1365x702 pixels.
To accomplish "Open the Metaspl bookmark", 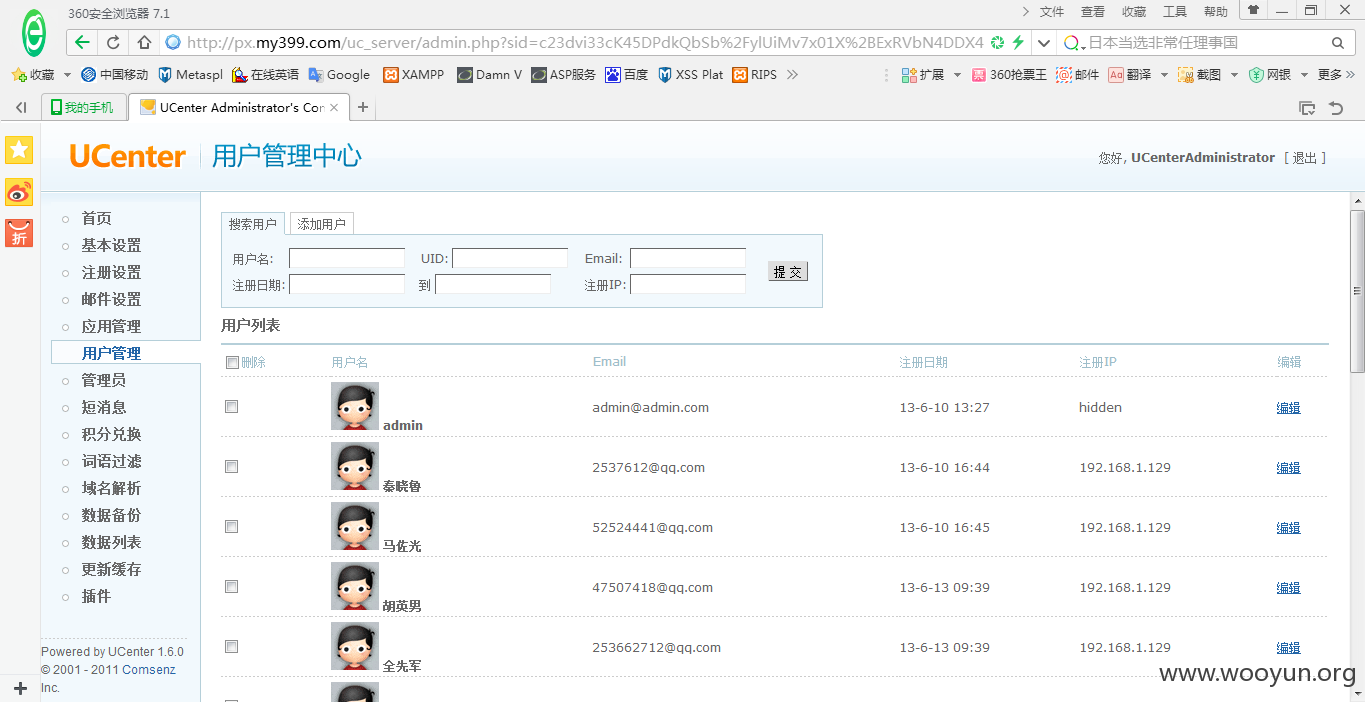I will click(x=191, y=75).
